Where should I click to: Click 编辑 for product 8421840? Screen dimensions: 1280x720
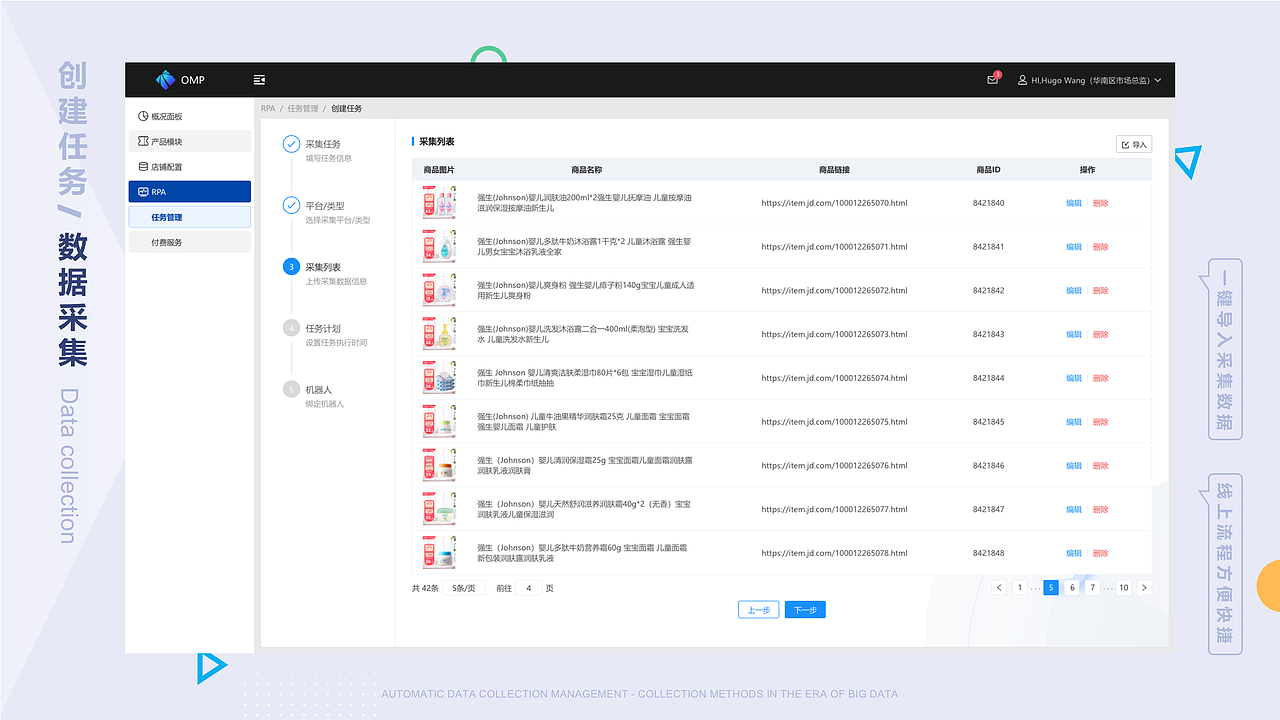[x=1074, y=203]
